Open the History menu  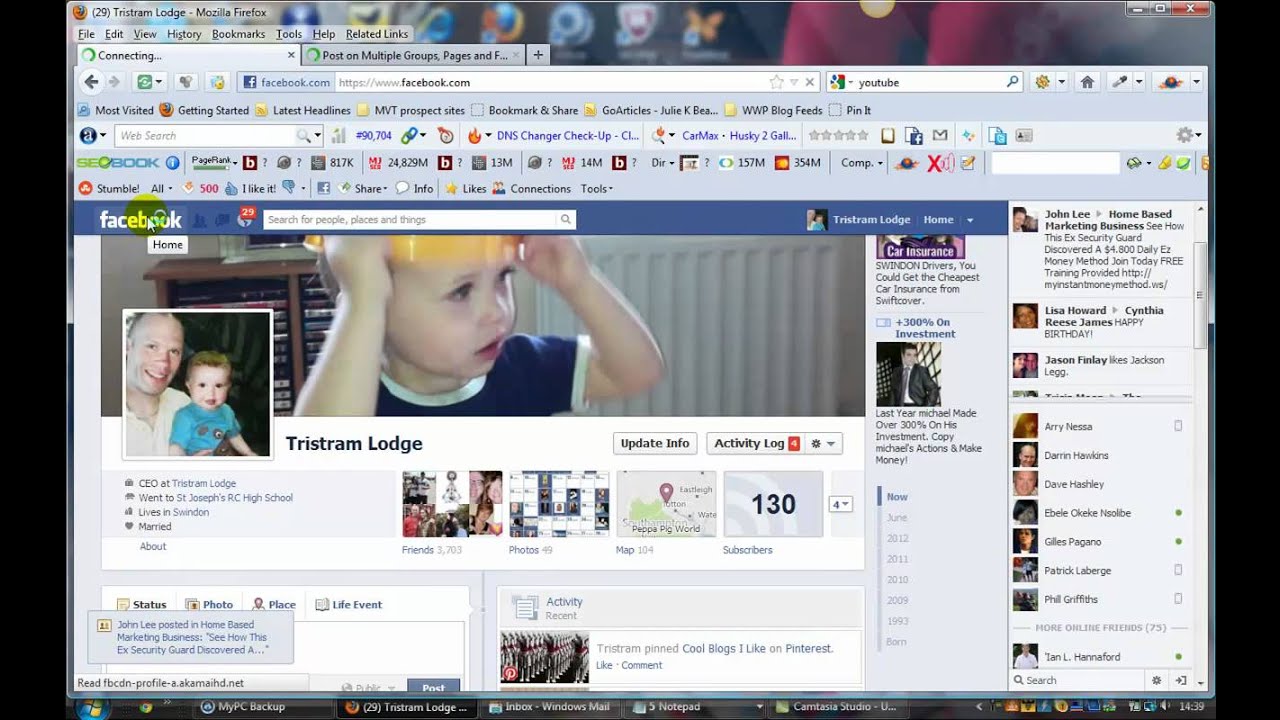pyautogui.click(x=184, y=34)
